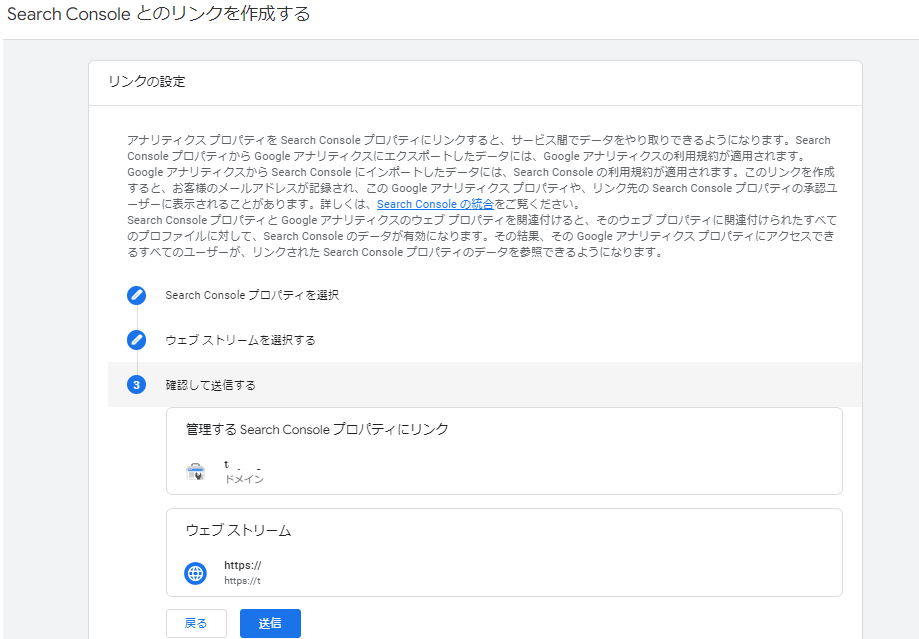The height and width of the screenshot is (639, 919).
Task: Click the 送信 submit button
Action: click(x=270, y=623)
